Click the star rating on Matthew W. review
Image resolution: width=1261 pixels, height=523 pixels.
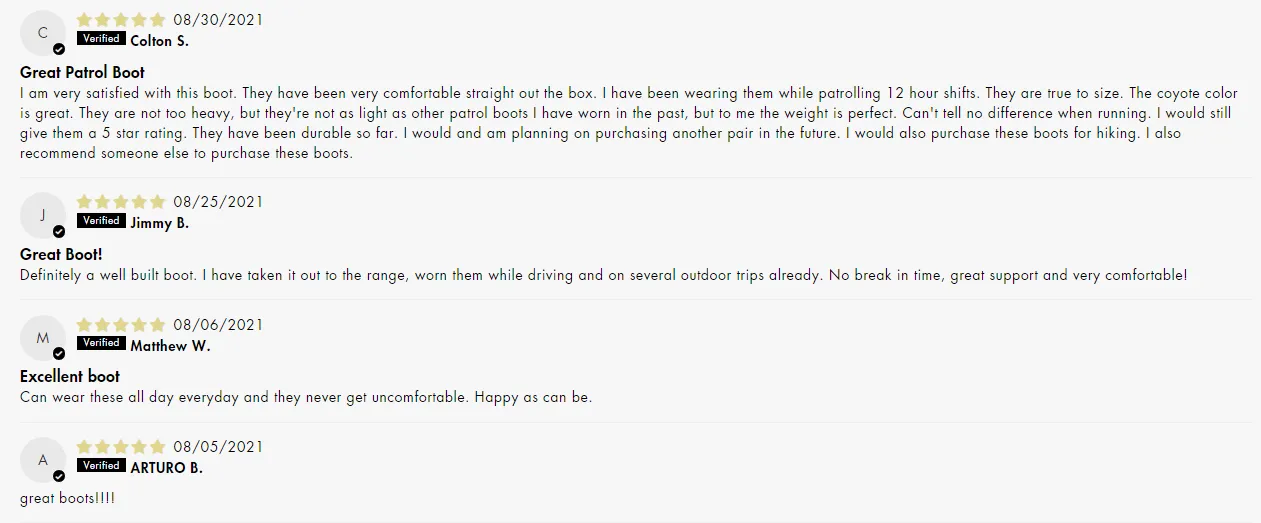pos(121,324)
